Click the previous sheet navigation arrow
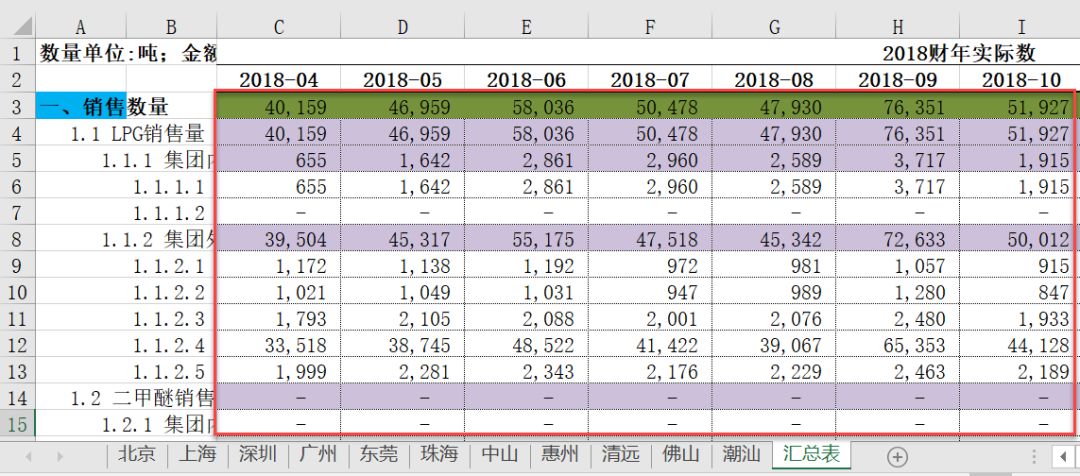 click(28, 456)
